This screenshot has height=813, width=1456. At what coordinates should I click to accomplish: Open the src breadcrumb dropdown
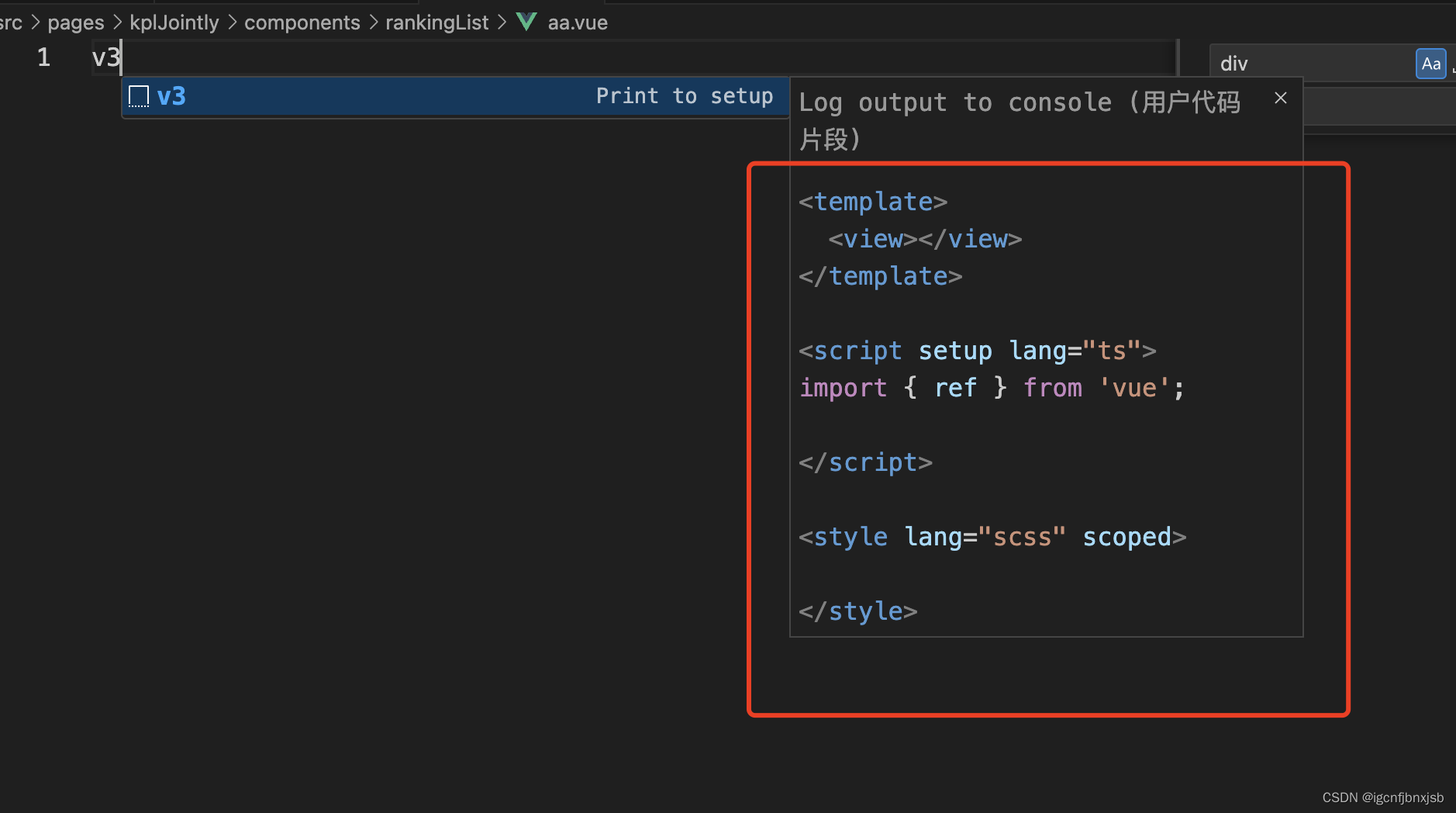pos(10,21)
